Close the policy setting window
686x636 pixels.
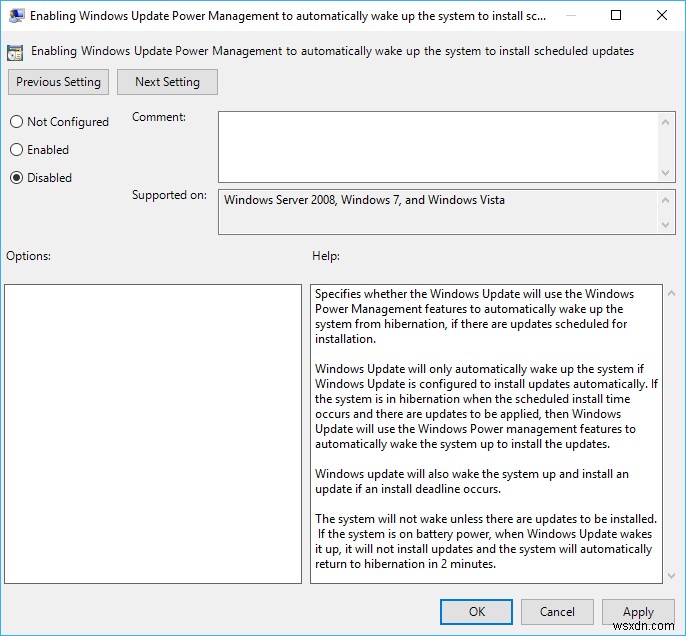tap(662, 15)
